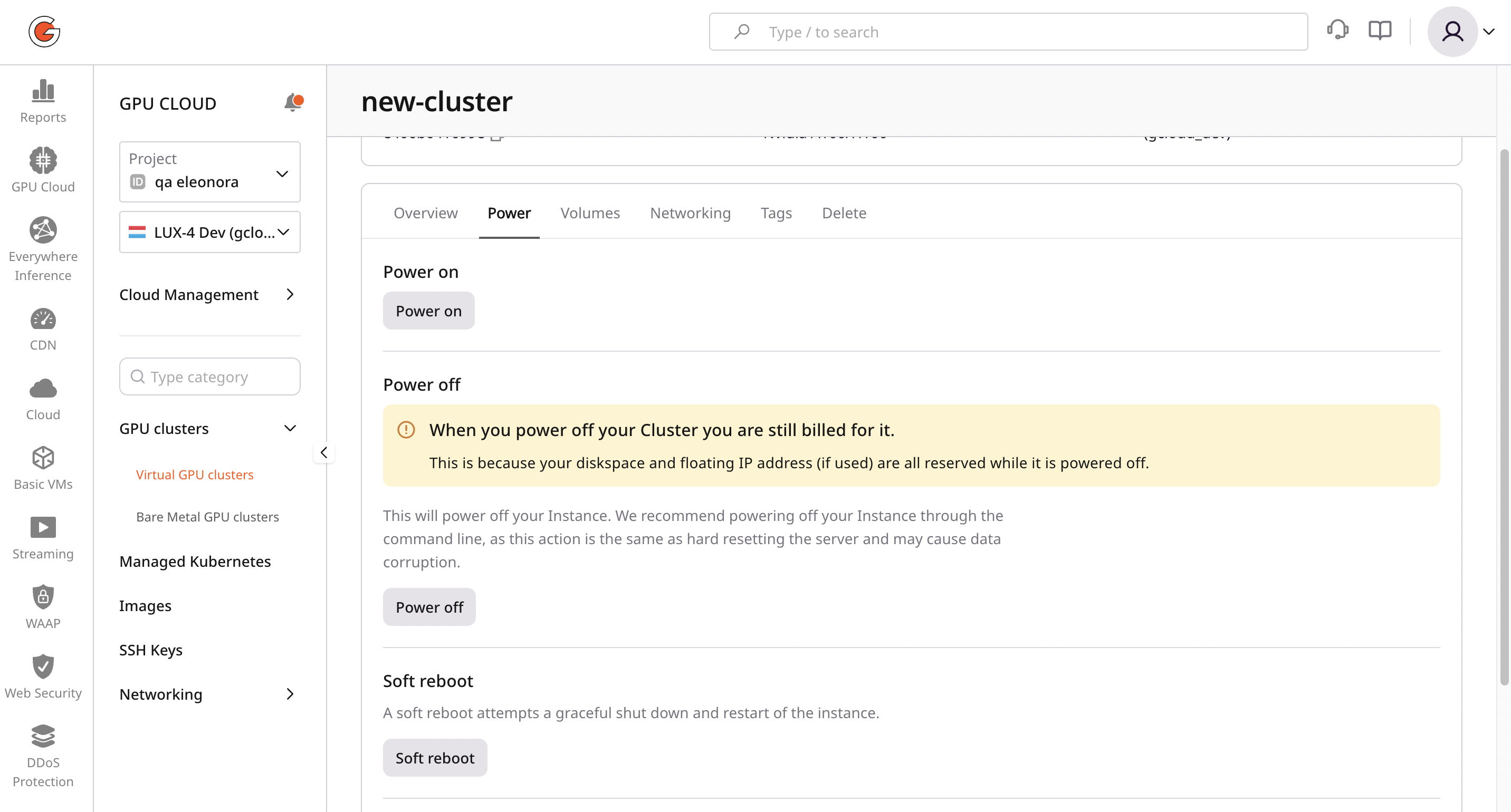Image resolution: width=1511 pixels, height=812 pixels.
Task: Open the LUX-4 Dev region dropdown
Action: pos(209,232)
